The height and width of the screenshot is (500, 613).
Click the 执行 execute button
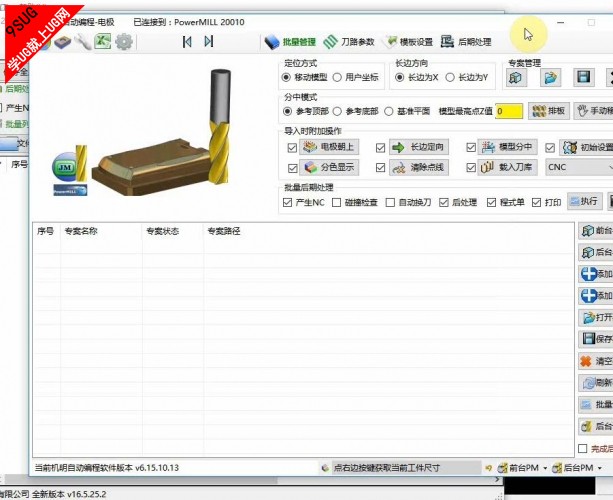(x=584, y=201)
